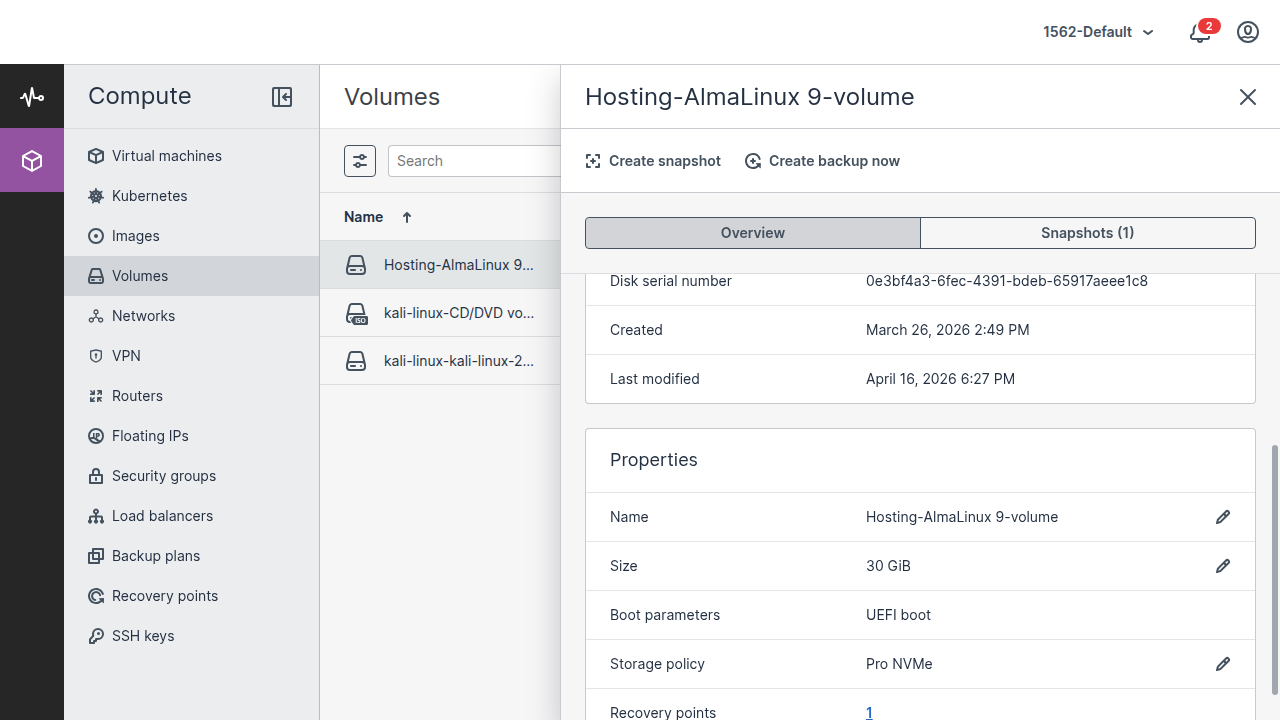This screenshot has height=720, width=1280.
Task: Click the VPN shield icon
Action: coord(96,356)
